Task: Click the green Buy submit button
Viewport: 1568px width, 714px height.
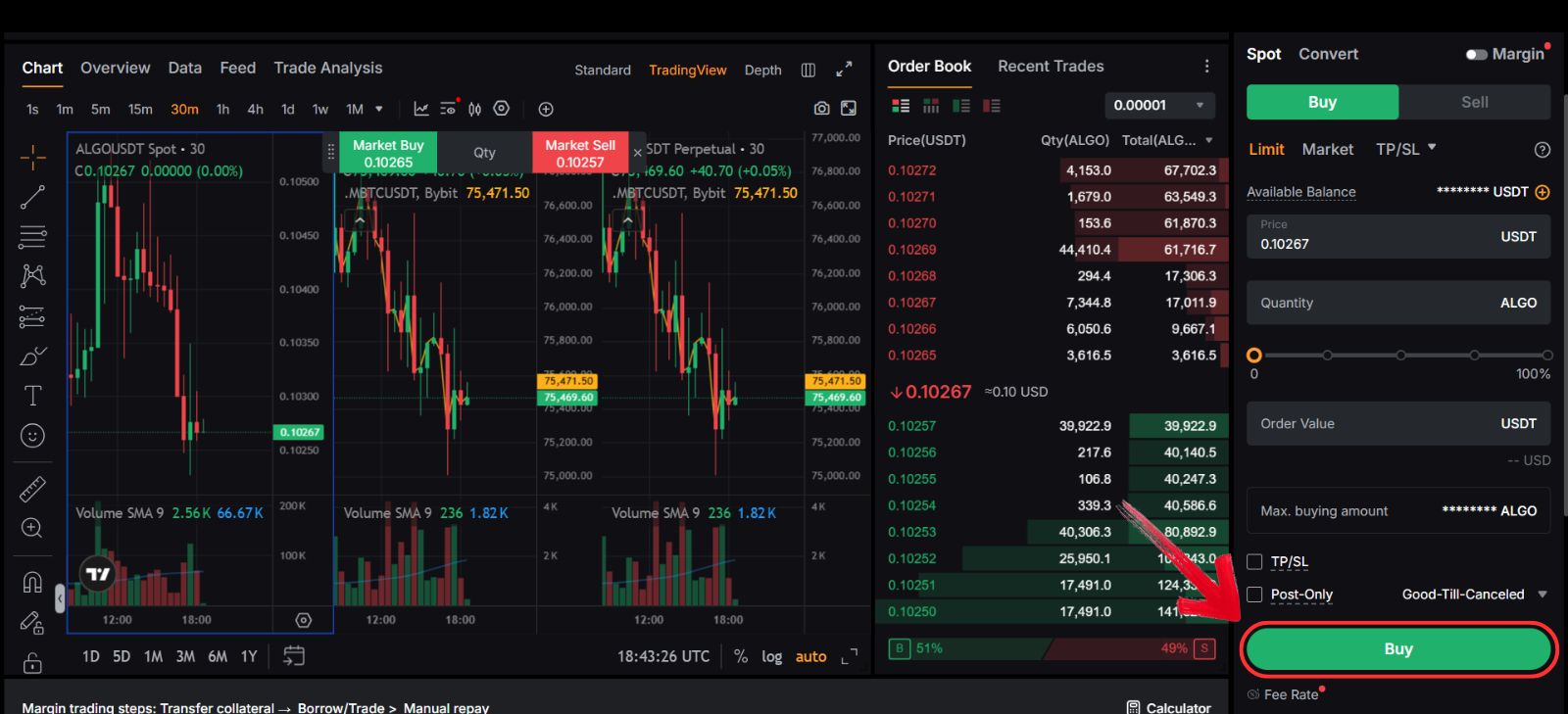Action: click(1398, 649)
